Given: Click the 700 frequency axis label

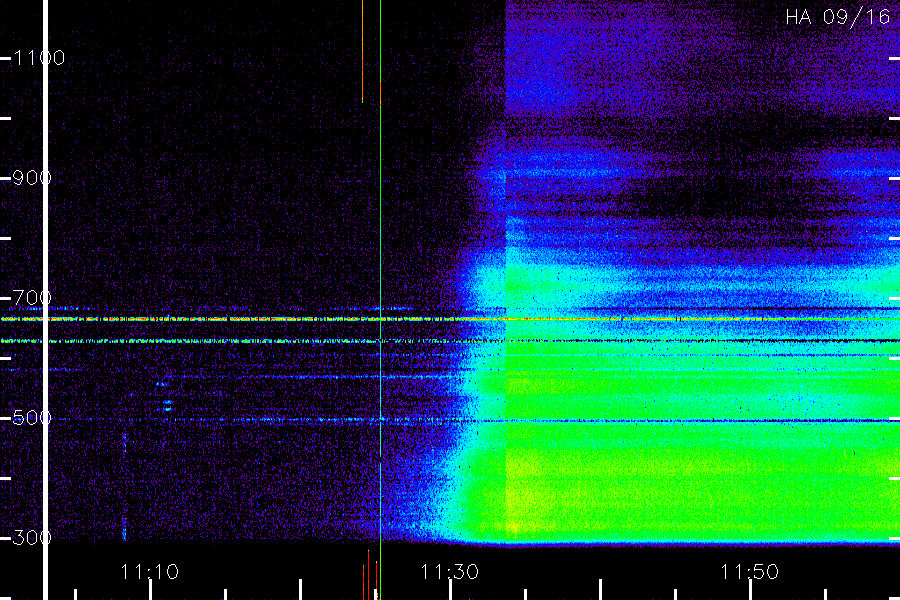Looking at the screenshot, I should (x=32, y=298).
